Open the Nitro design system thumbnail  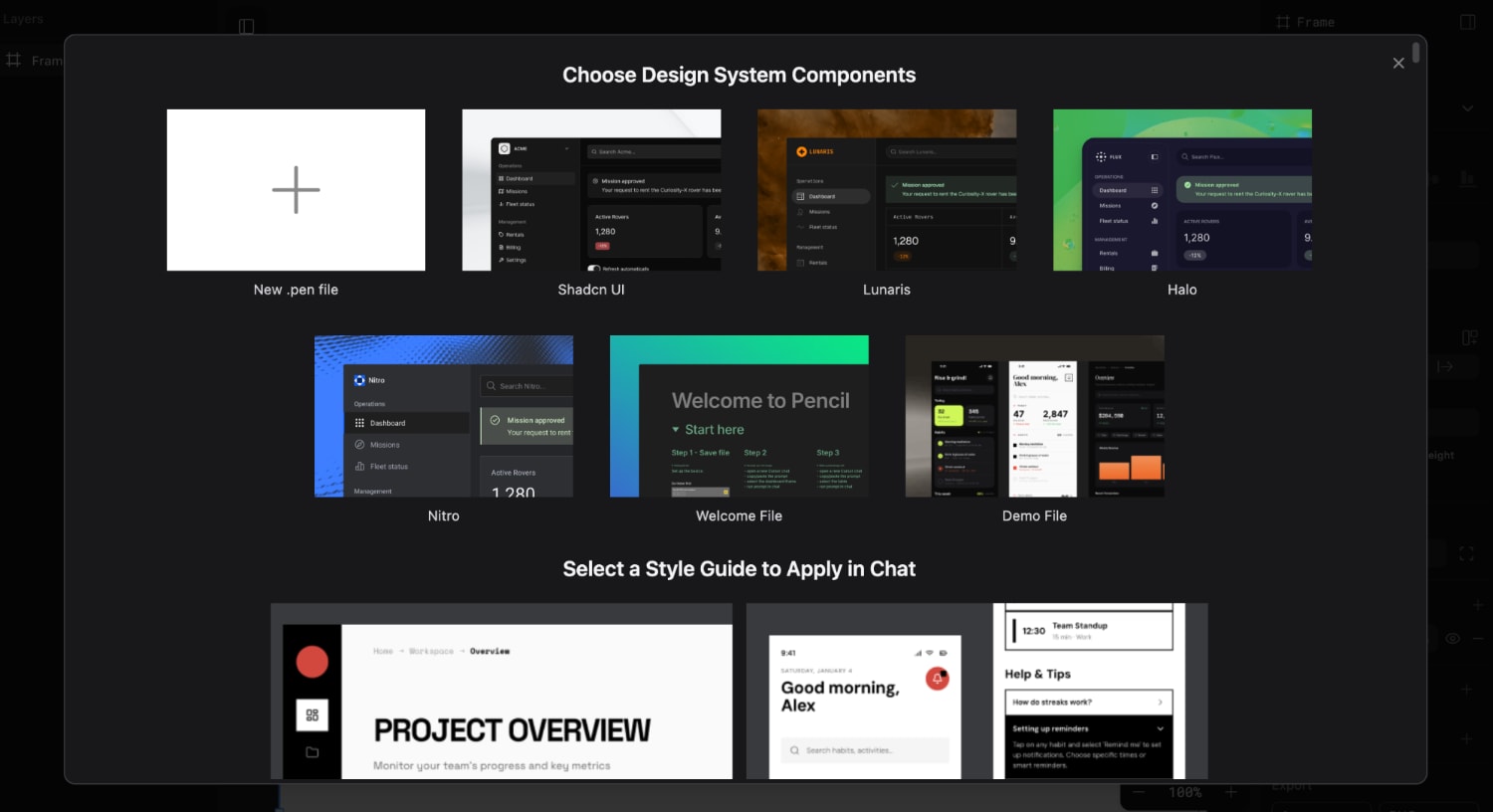pyautogui.click(x=444, y=416)
